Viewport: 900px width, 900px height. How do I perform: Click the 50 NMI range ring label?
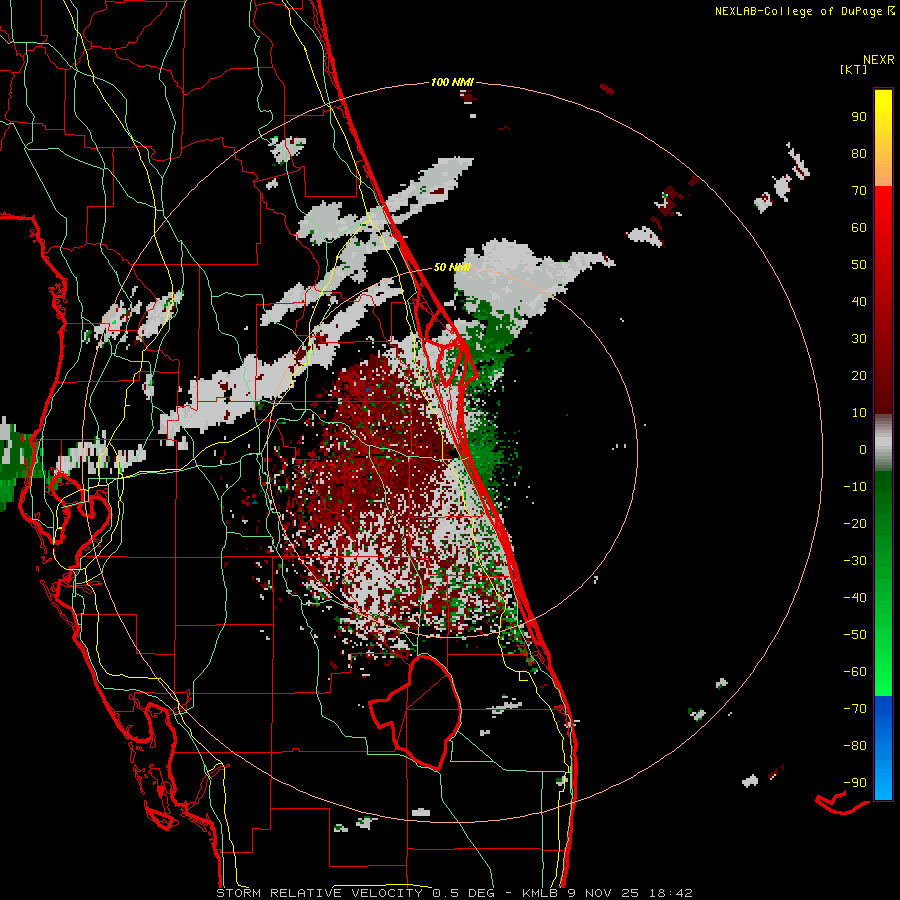(x=452, y=267)
